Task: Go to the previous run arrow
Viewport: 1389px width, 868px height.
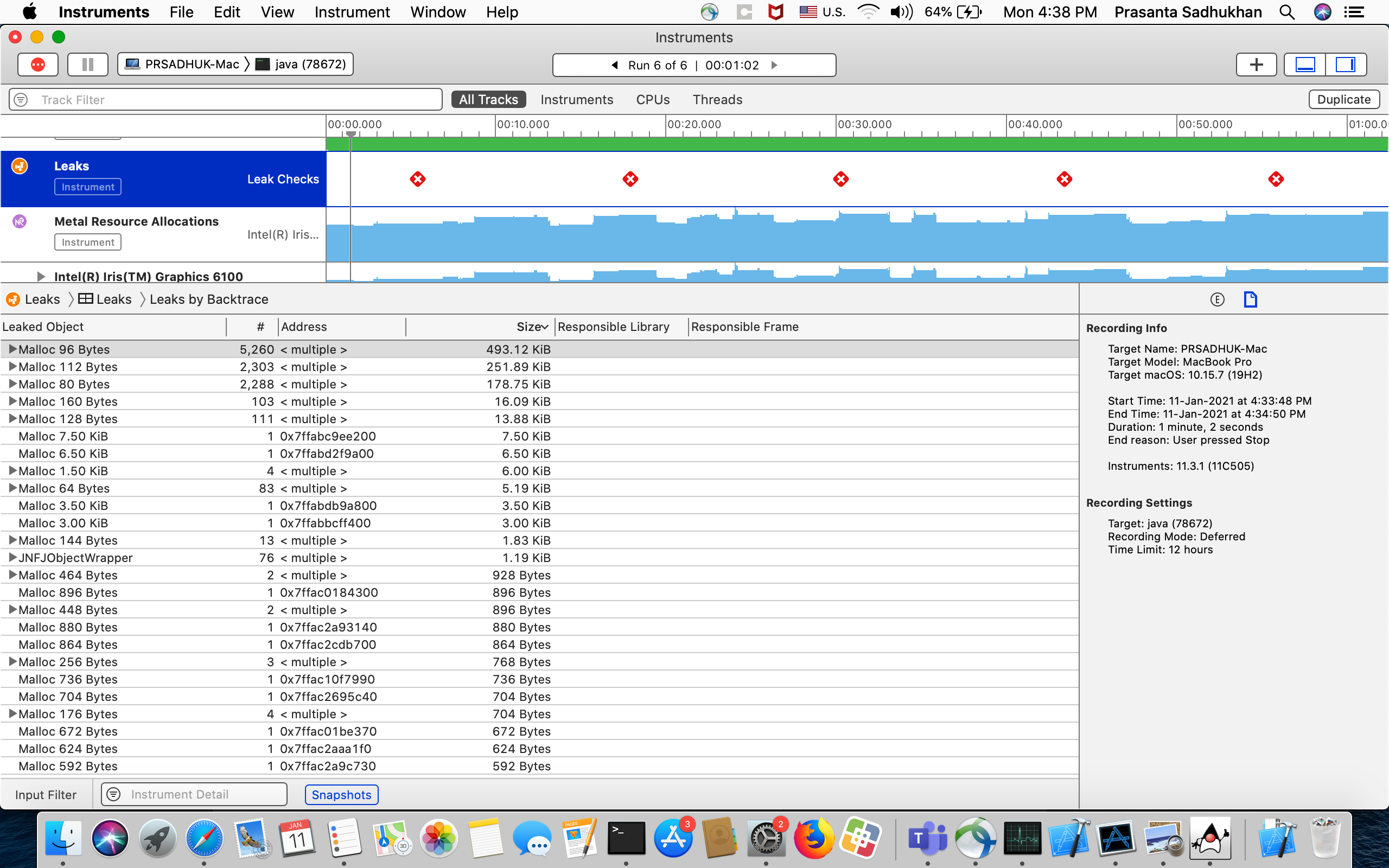Action: coord(615,65)
